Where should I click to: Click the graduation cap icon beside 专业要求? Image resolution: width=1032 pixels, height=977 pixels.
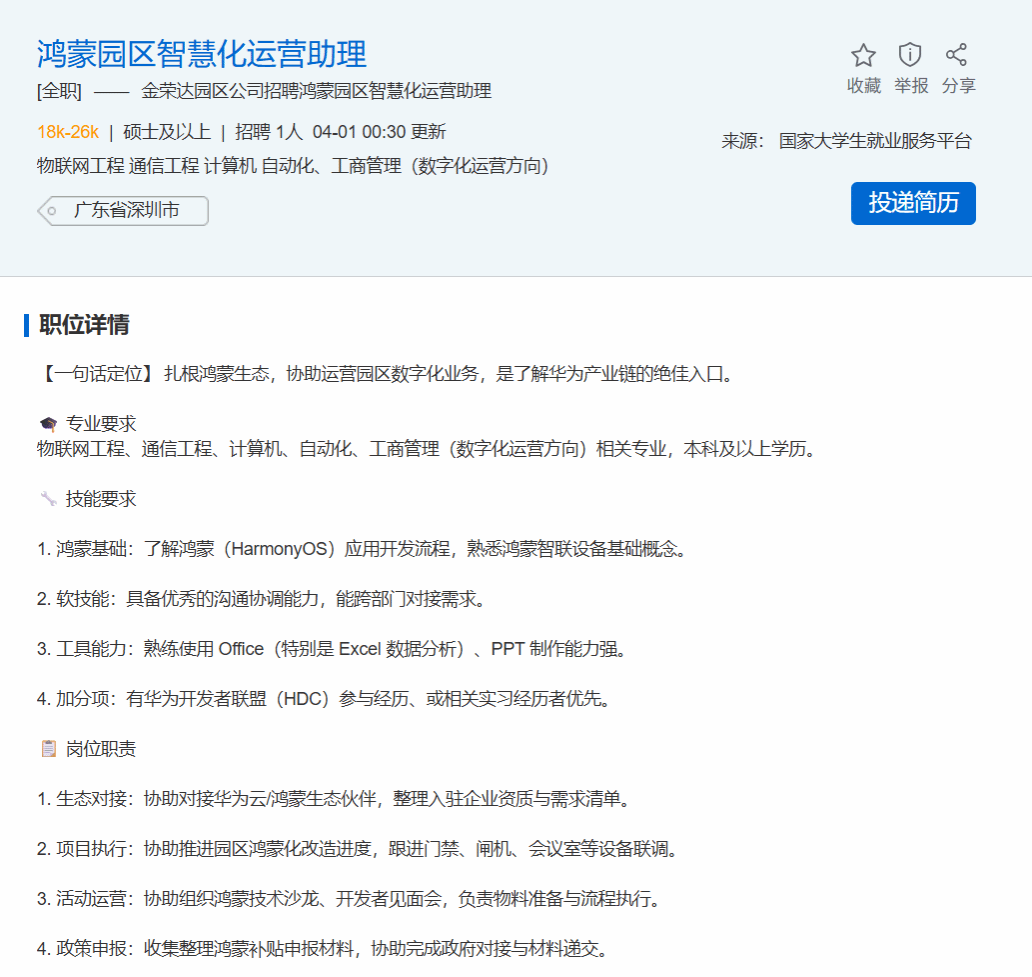pos(48,424)
